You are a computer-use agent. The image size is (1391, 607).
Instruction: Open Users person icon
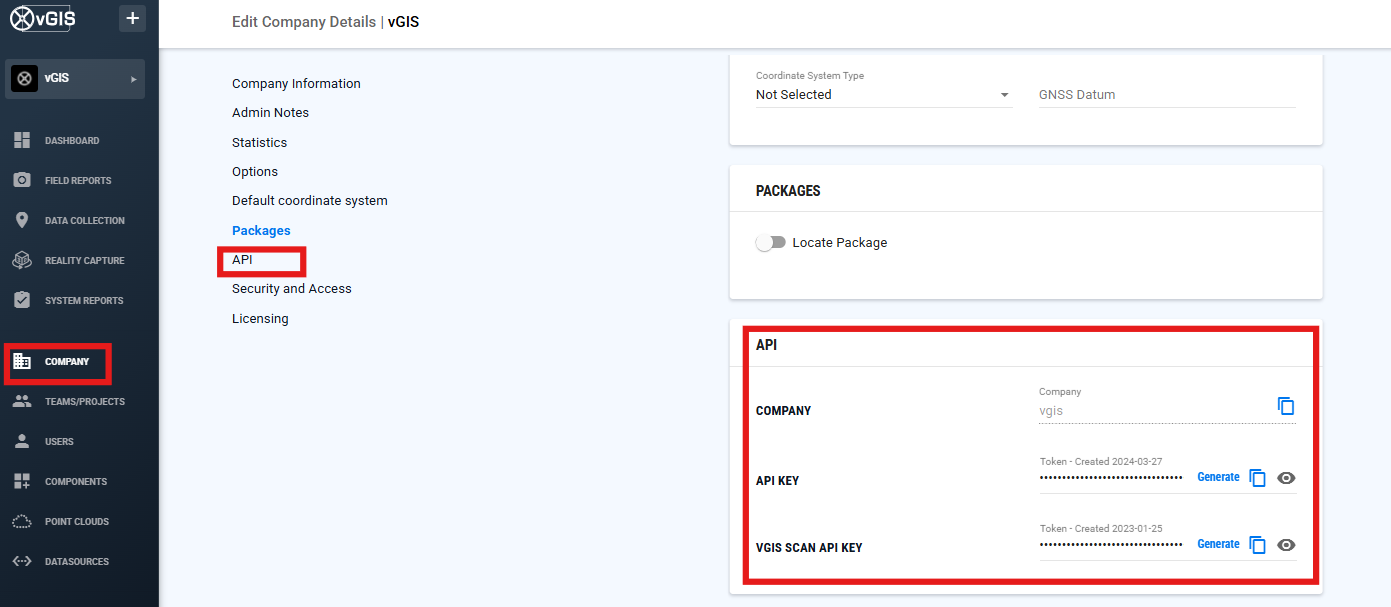[22, 441]
